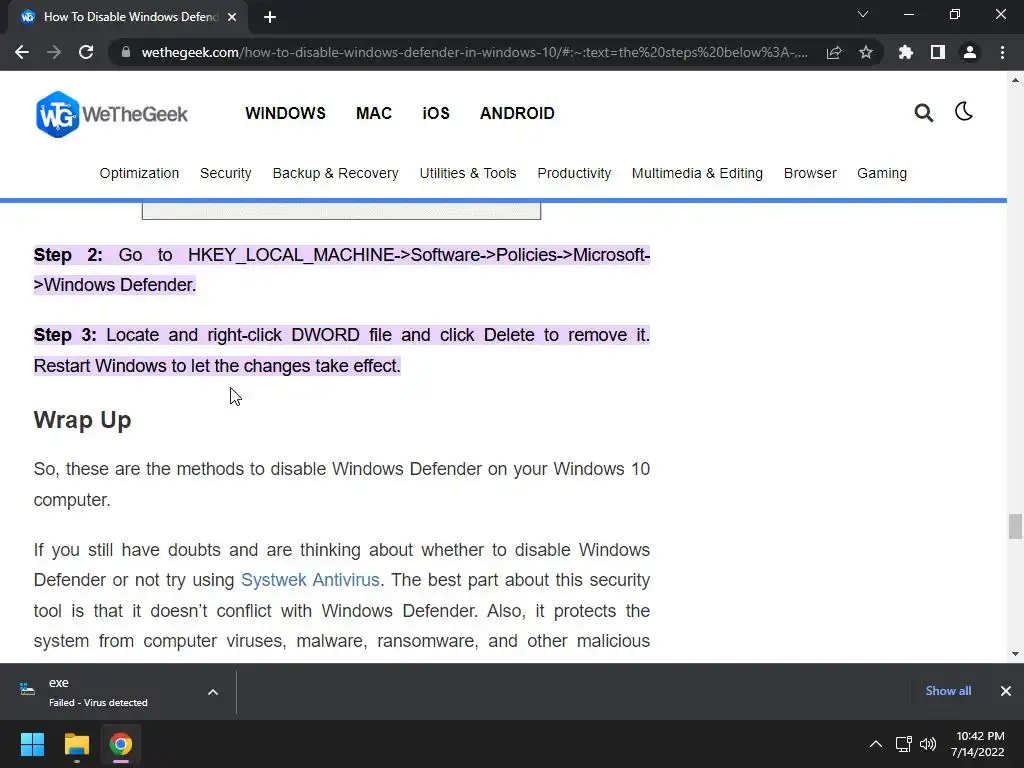Click the padlock site info icon
The image size is (1024, 768).
coord(125,52)
